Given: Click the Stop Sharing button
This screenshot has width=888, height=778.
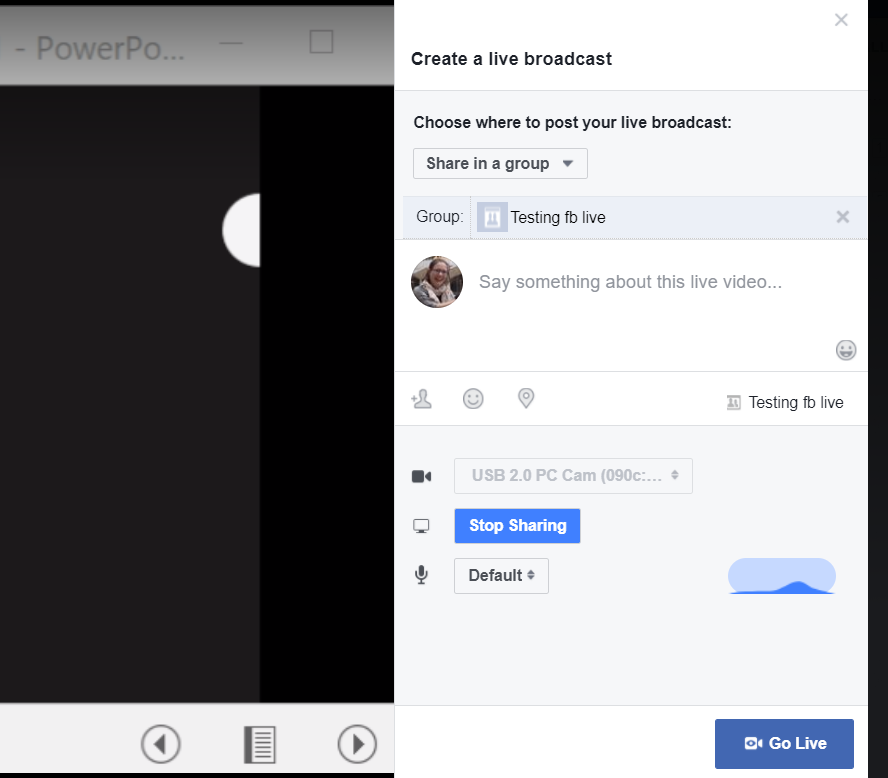Looking at the screenshot, I should (517, 525).
